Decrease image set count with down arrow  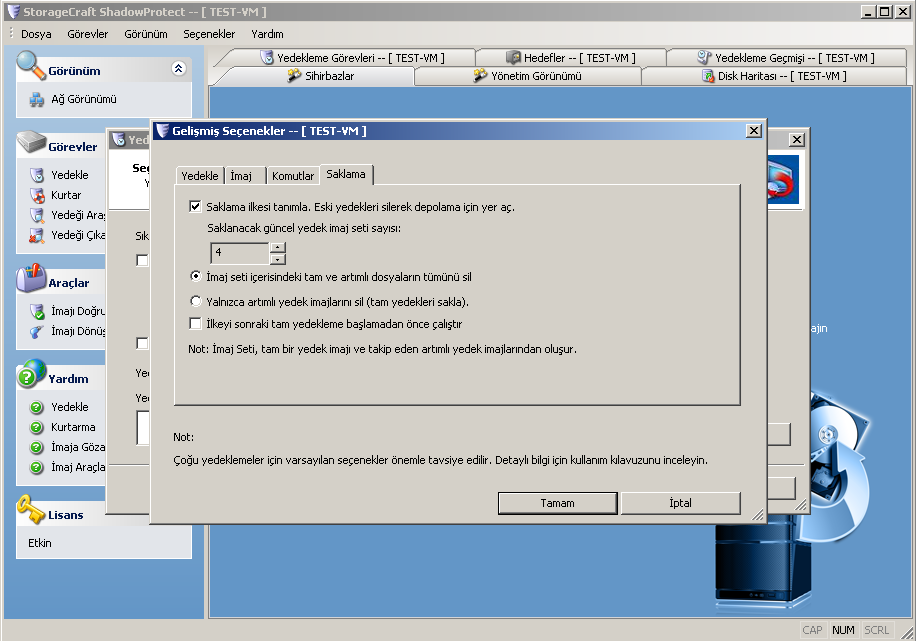[278, 259]
